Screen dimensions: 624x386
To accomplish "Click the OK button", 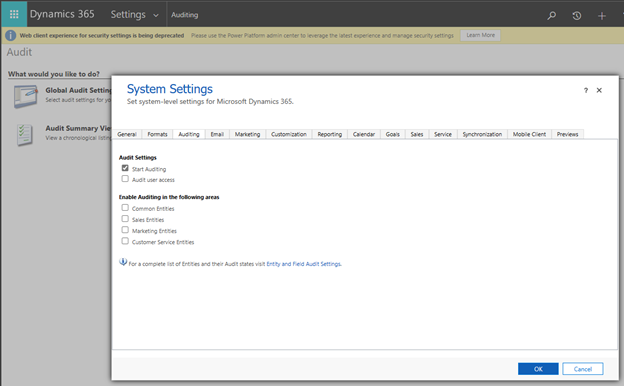I will (x=538, y=369).
